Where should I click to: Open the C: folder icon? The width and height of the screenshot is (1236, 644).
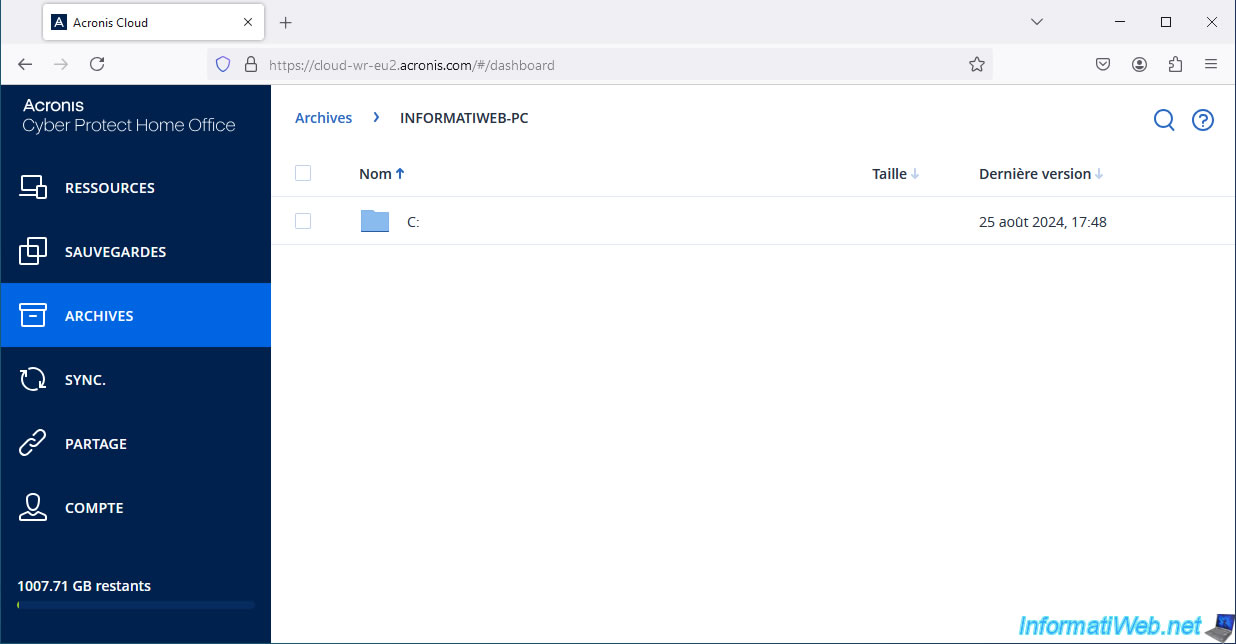[x=375, y=221]
